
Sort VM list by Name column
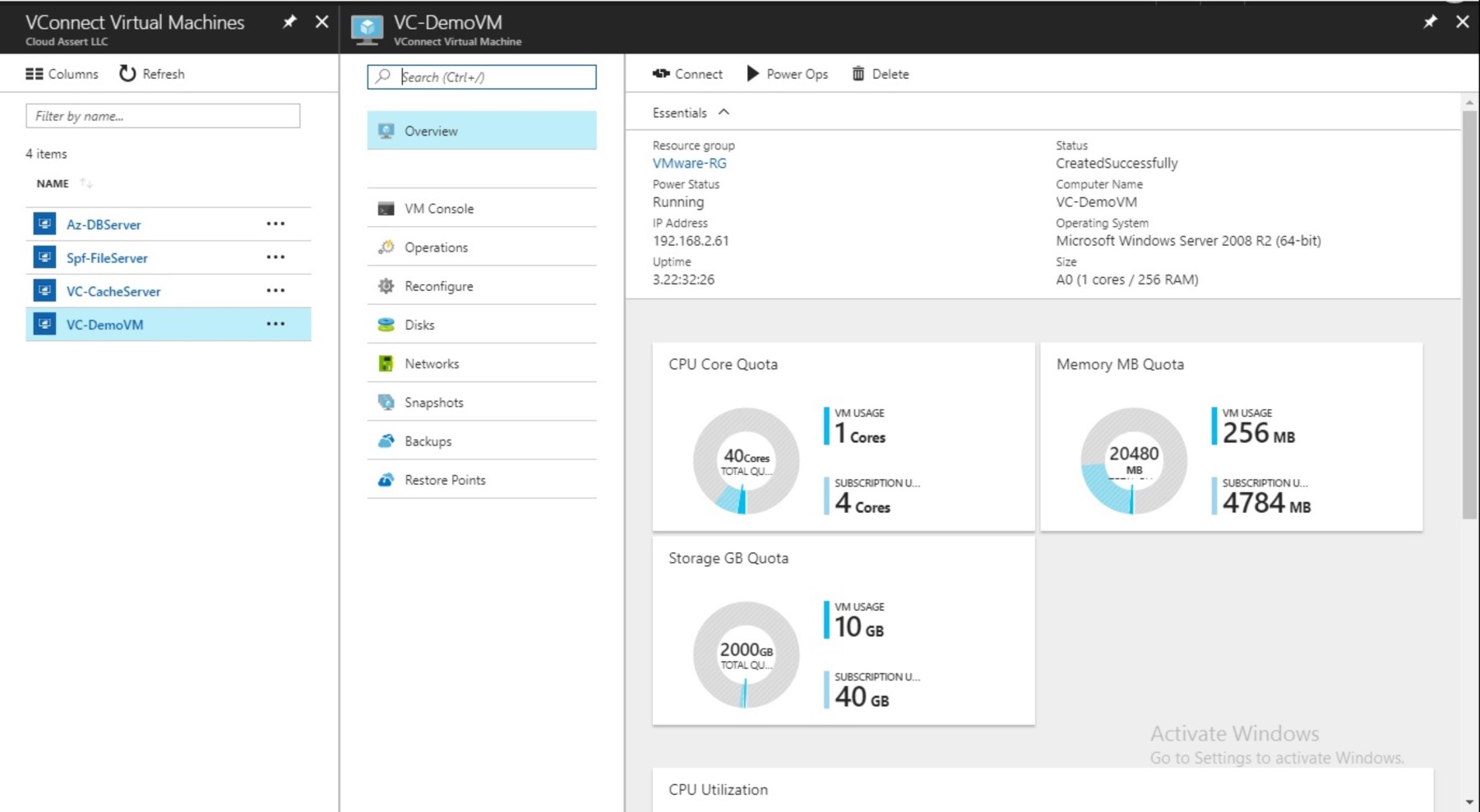[53, 183]
